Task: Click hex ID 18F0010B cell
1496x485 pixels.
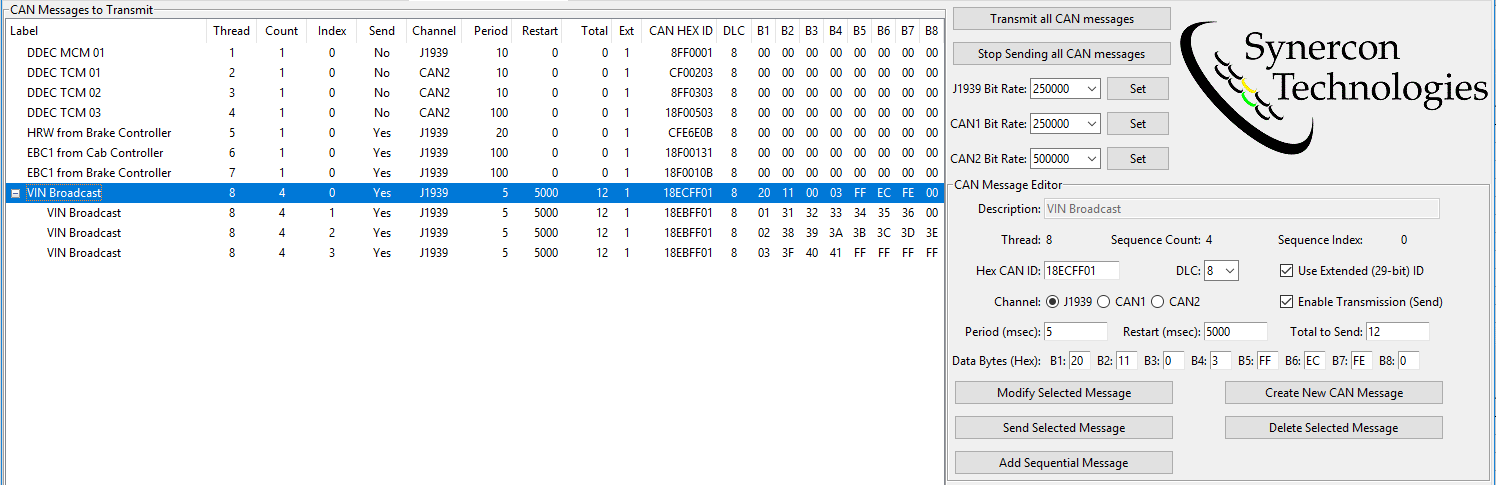Action: click(688, 173)
